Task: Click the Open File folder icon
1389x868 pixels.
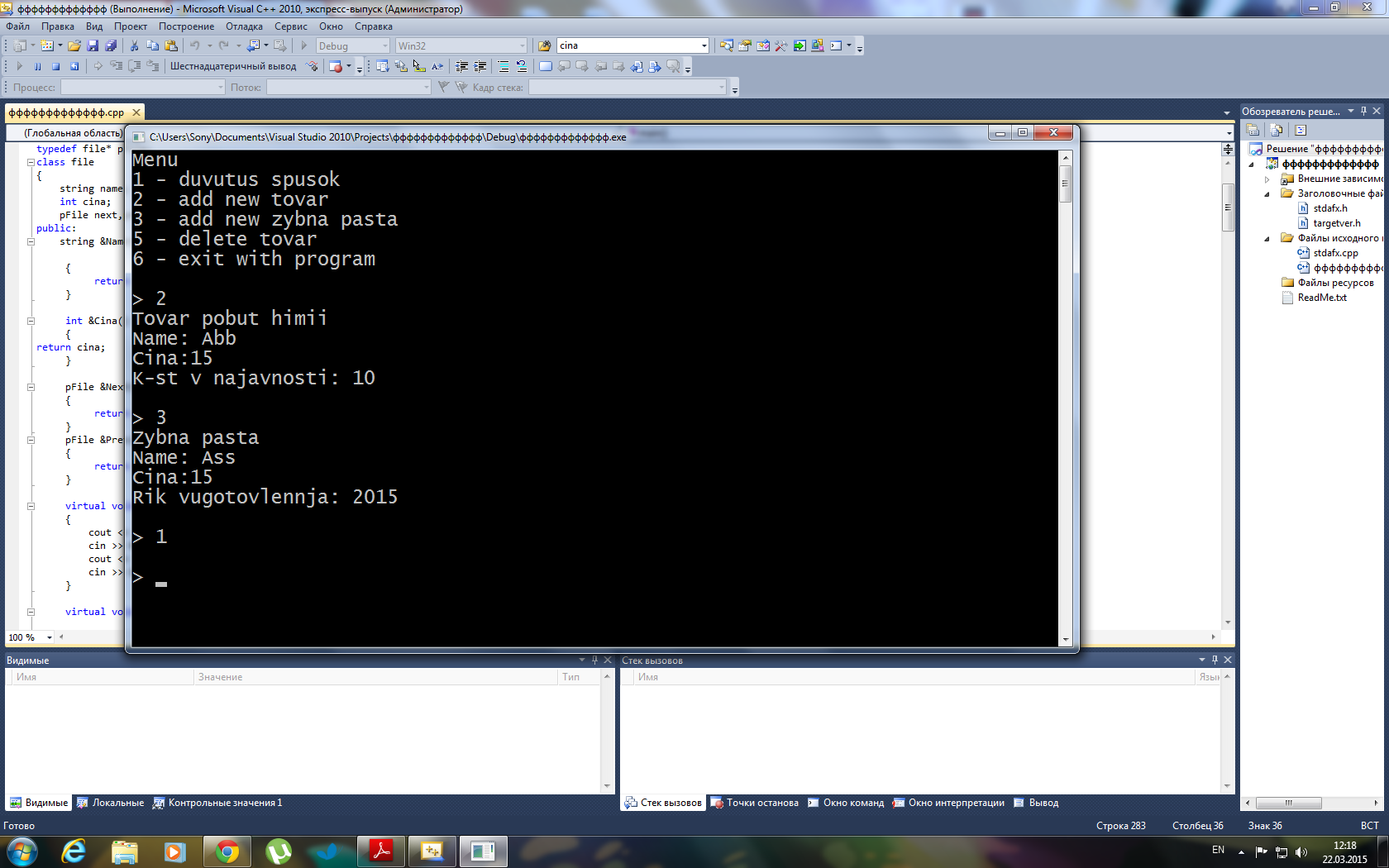Action: pos(74,45)
